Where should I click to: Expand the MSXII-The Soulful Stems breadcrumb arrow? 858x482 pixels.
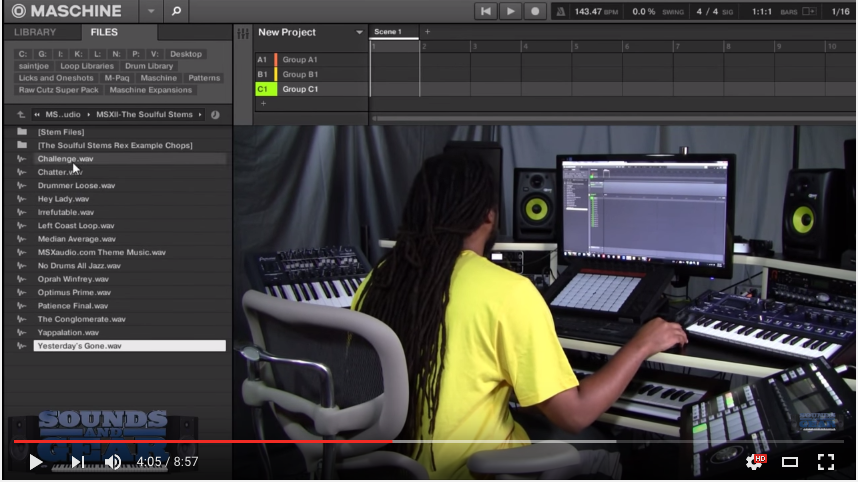point(200,115)
